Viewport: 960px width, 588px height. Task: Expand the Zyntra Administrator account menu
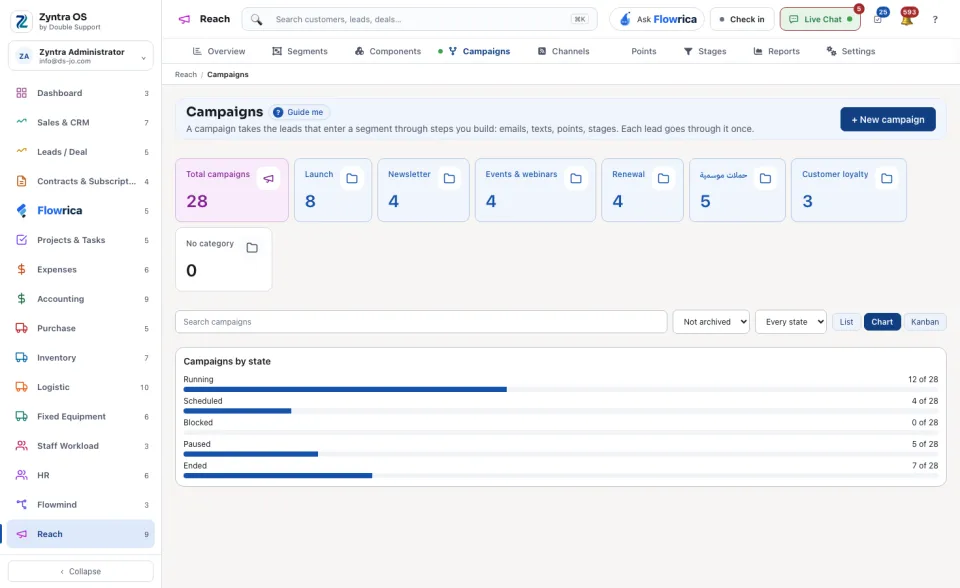coord(81,56)
